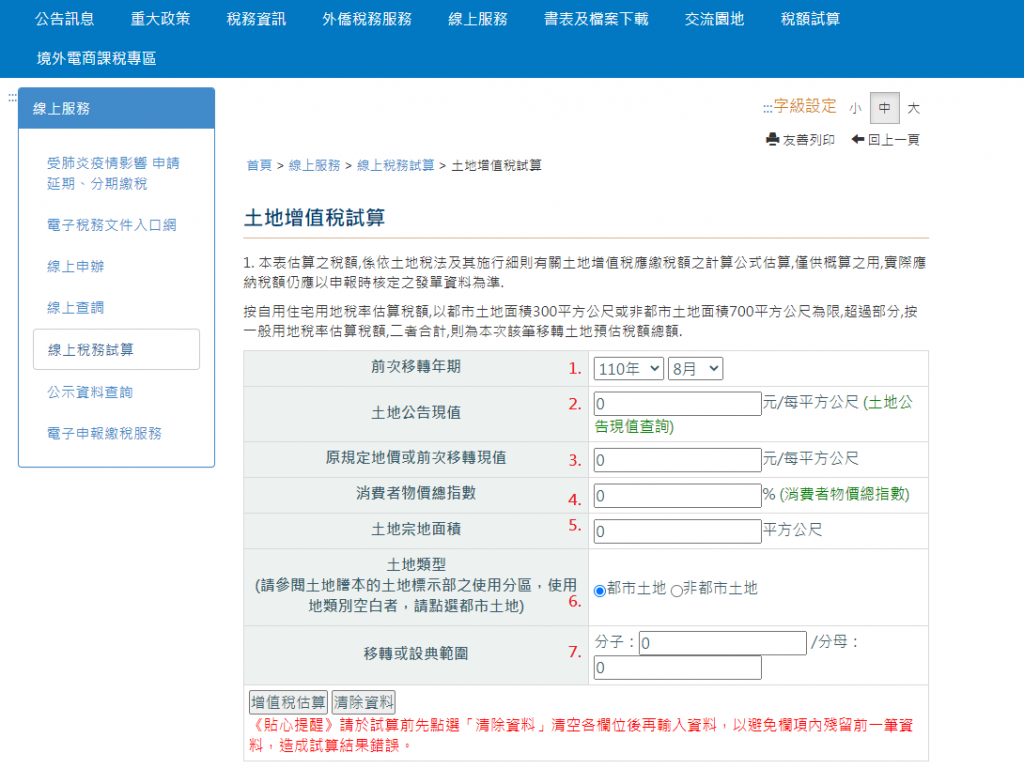Open the 稅額試算 menu item
Screen dimensions: 1024x784
coord(810,19)
